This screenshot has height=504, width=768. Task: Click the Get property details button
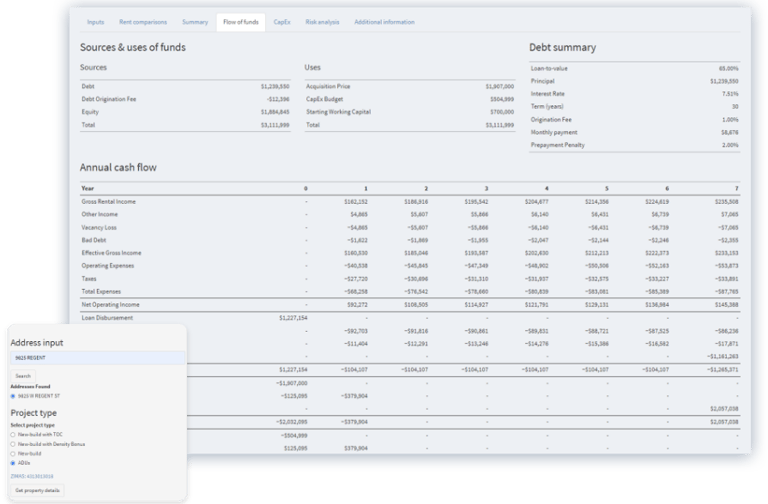[x=37, y=490]
